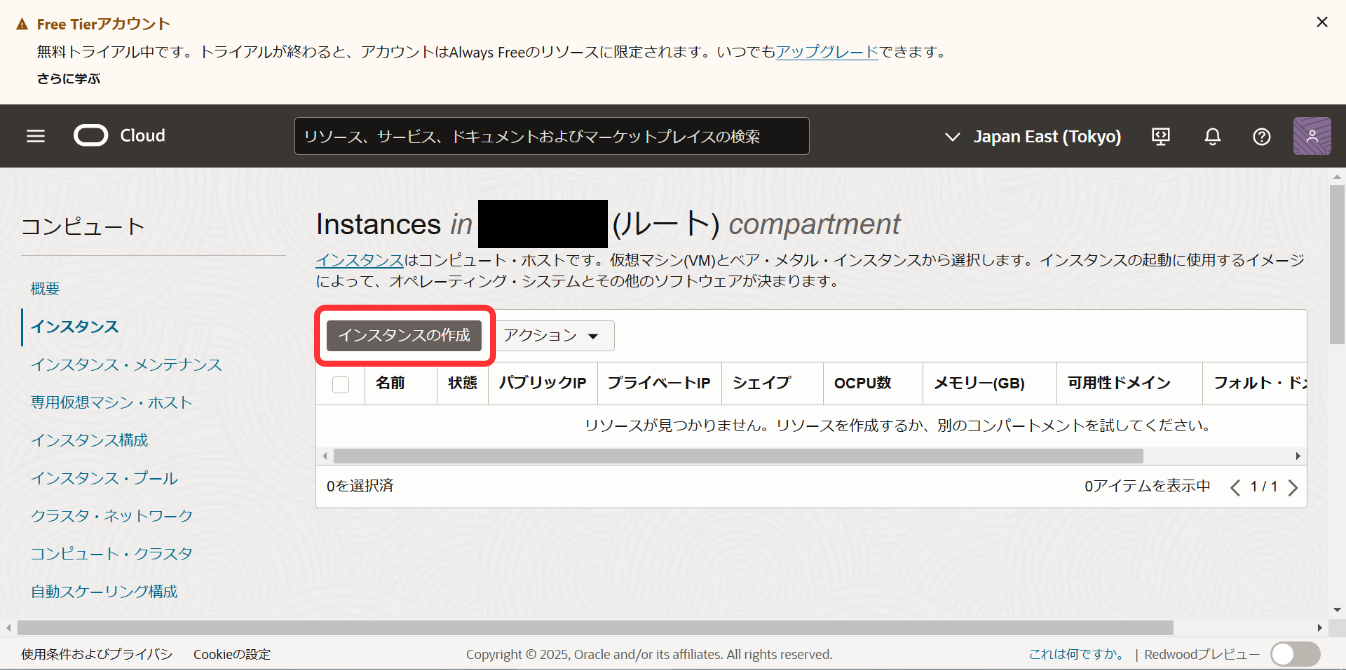Open the インスタンス link in description
The height and width of the screenshot is (670, 1346).
pos(360,260)
